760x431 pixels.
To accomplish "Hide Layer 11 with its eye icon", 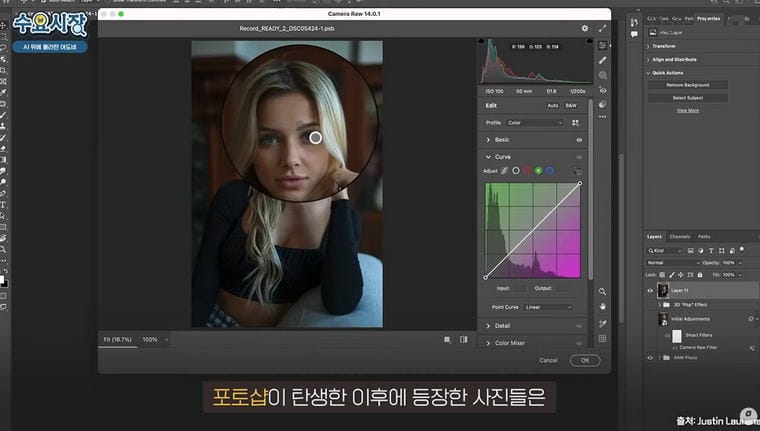I will [650, 290].
